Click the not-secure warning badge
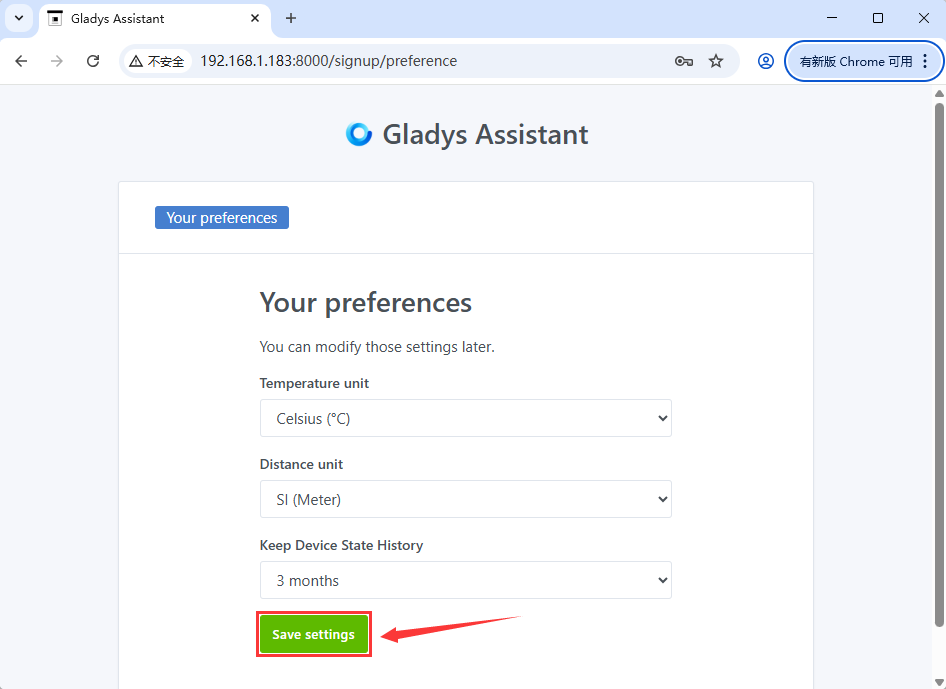Image resolution: width=946 pixels, height=689 pixels. pos(157,61)
